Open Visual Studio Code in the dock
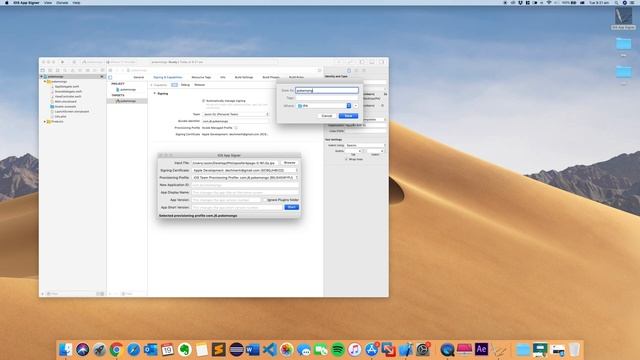The height and width of the screenshot is (360, 640). click(269, 349)
